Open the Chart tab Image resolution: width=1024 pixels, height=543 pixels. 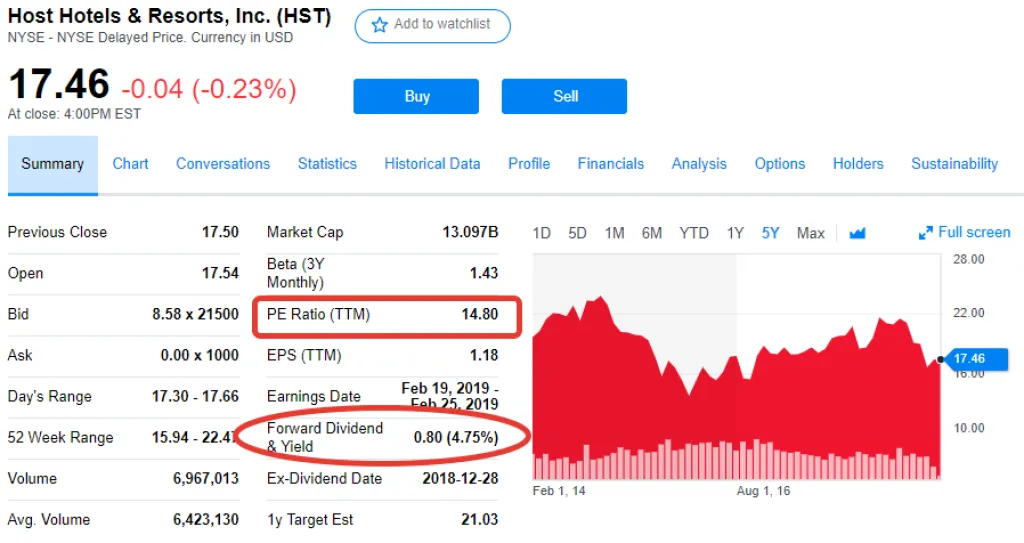130,164
